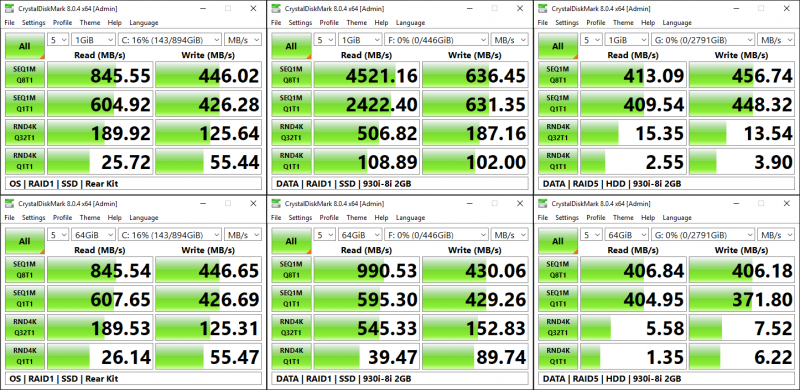Open the Profile menu in the F: 64GiB window
Viewport: 800px width, 390px height.
(329, 217)
